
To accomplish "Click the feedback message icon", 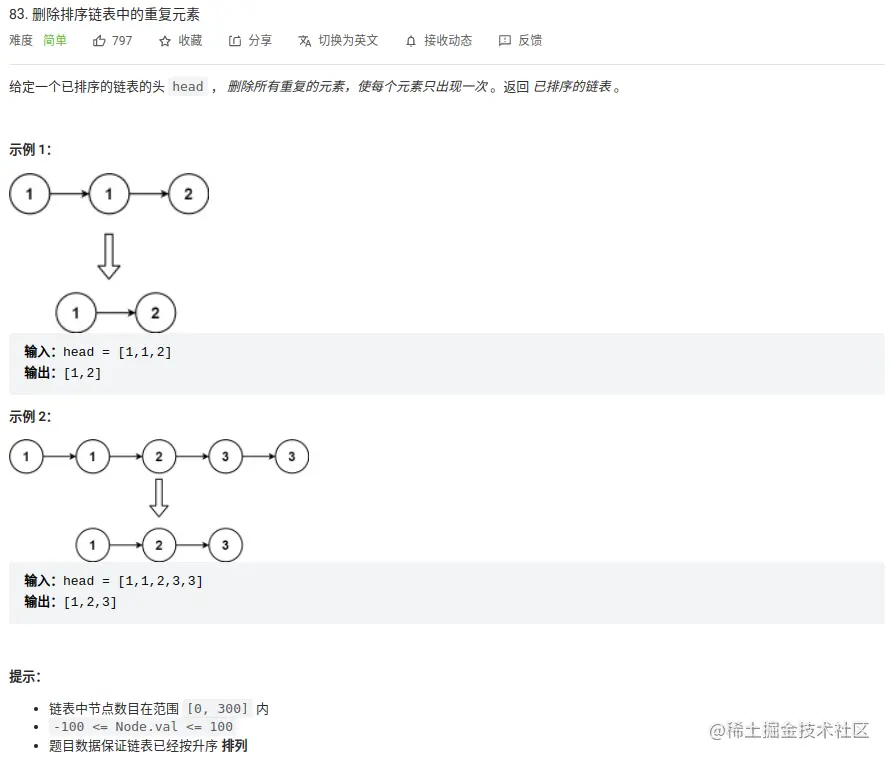I will [505, 41].
